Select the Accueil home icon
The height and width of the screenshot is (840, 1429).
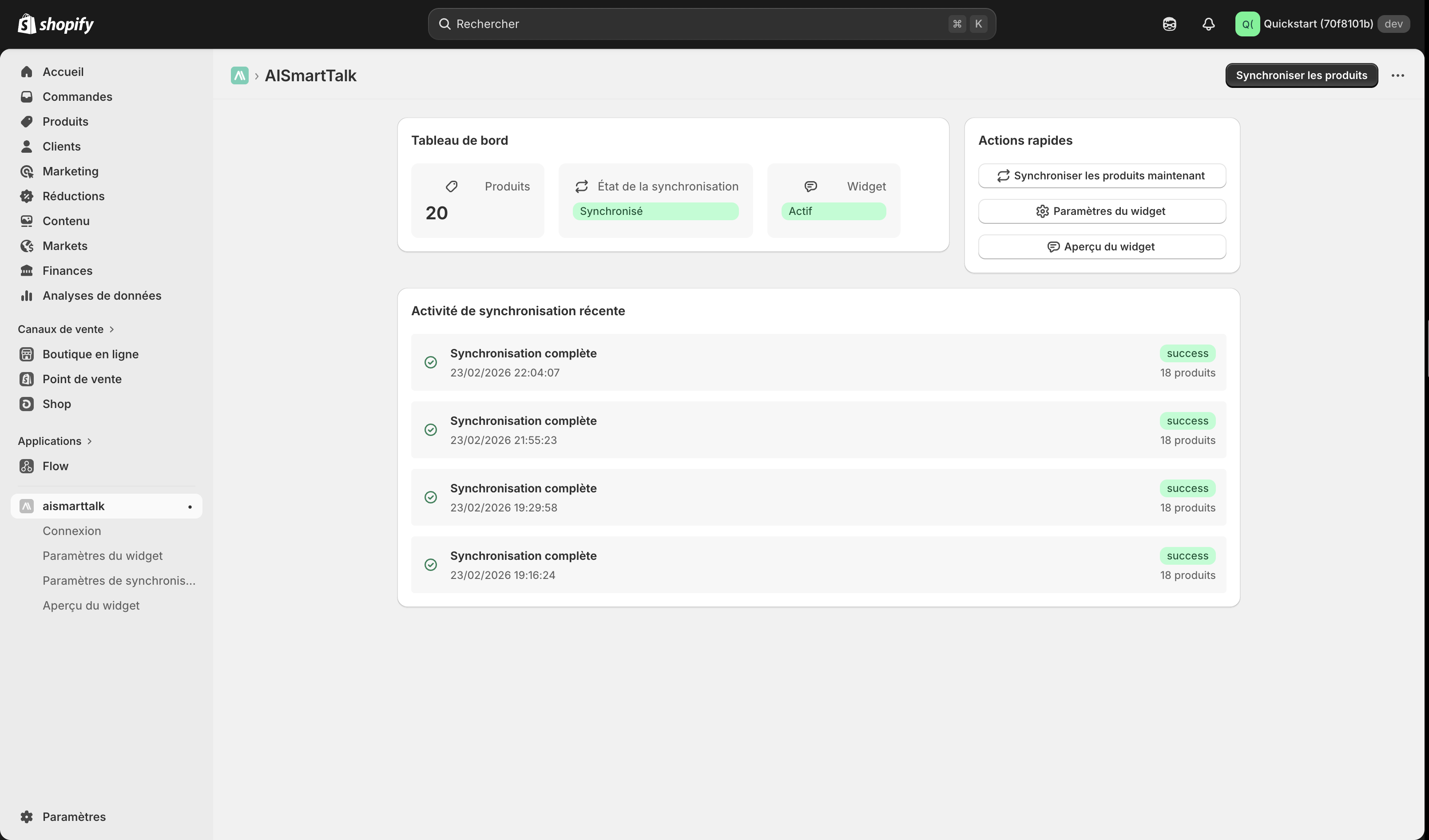(x=26, y=71)
